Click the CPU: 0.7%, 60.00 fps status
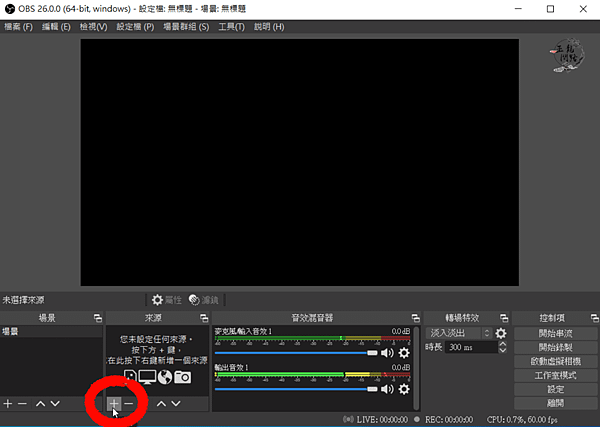Screen dimensions: 600x427 pos(522,420)
